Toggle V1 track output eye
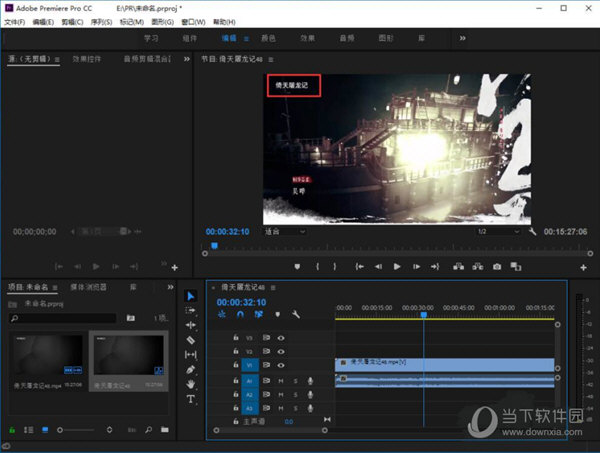600x453 pixels. coord(281,365)
